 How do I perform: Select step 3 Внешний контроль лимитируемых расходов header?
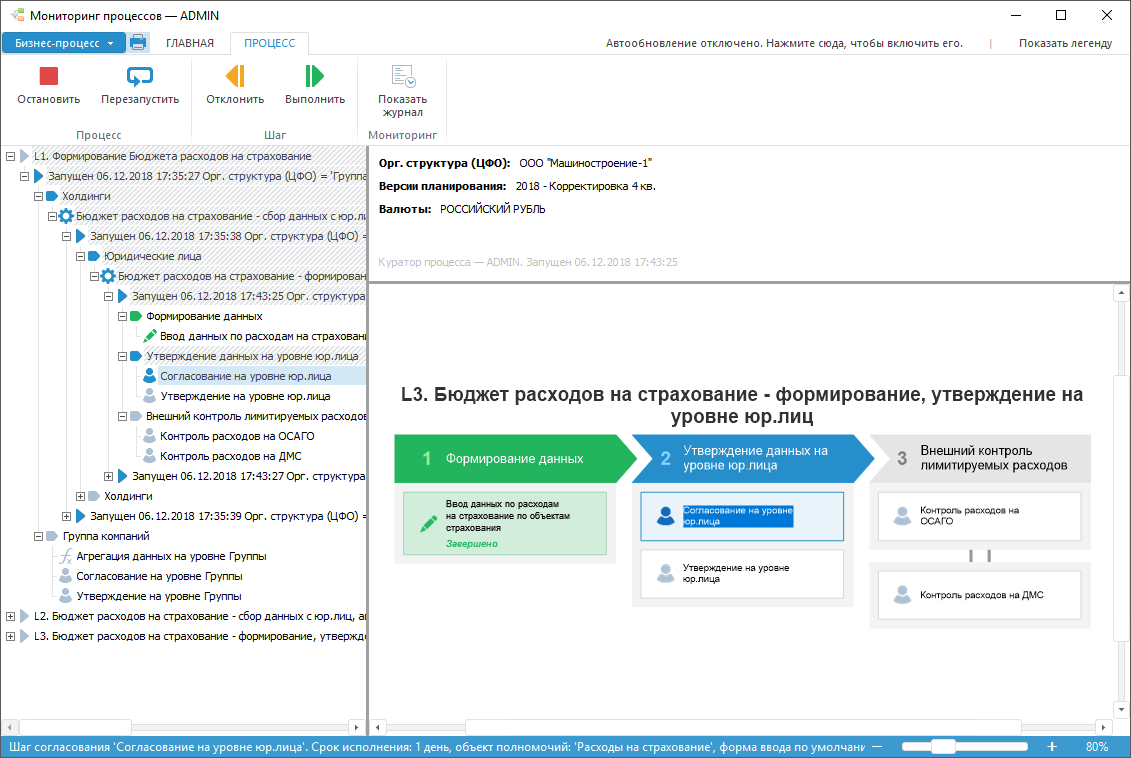(x=981, y=458)
